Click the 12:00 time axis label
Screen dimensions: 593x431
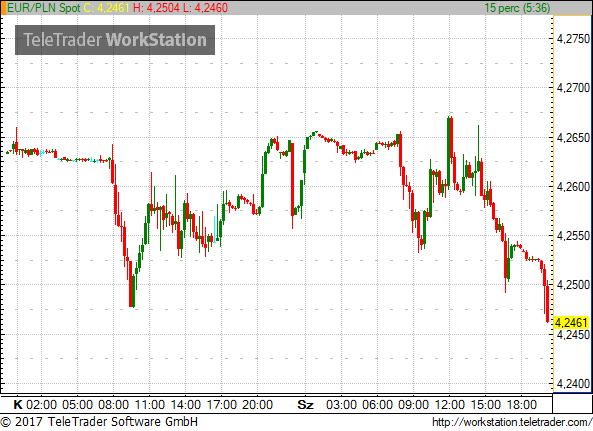coord(449,405)
